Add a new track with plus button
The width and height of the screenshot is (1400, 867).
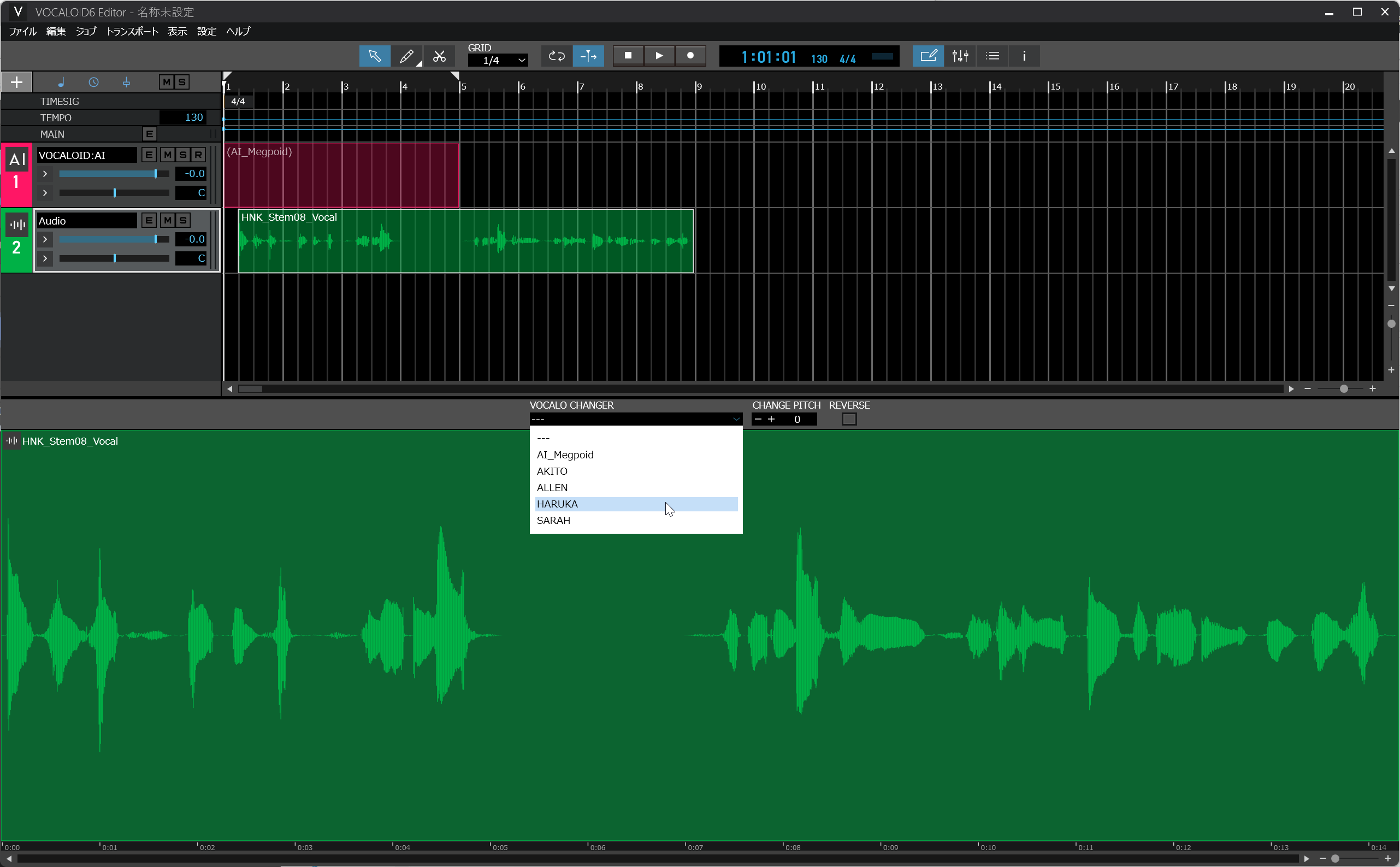tap(16, 82)
